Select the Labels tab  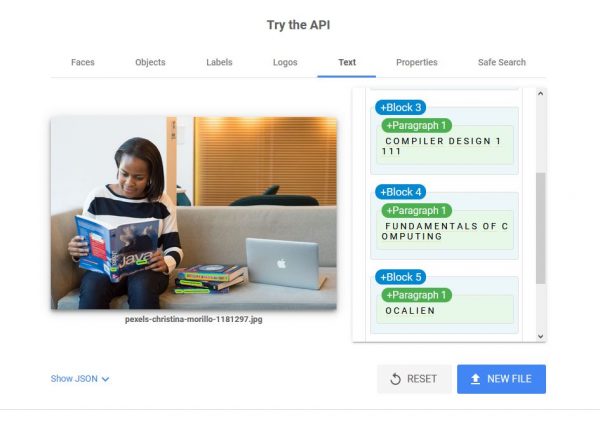pos(219,62)
